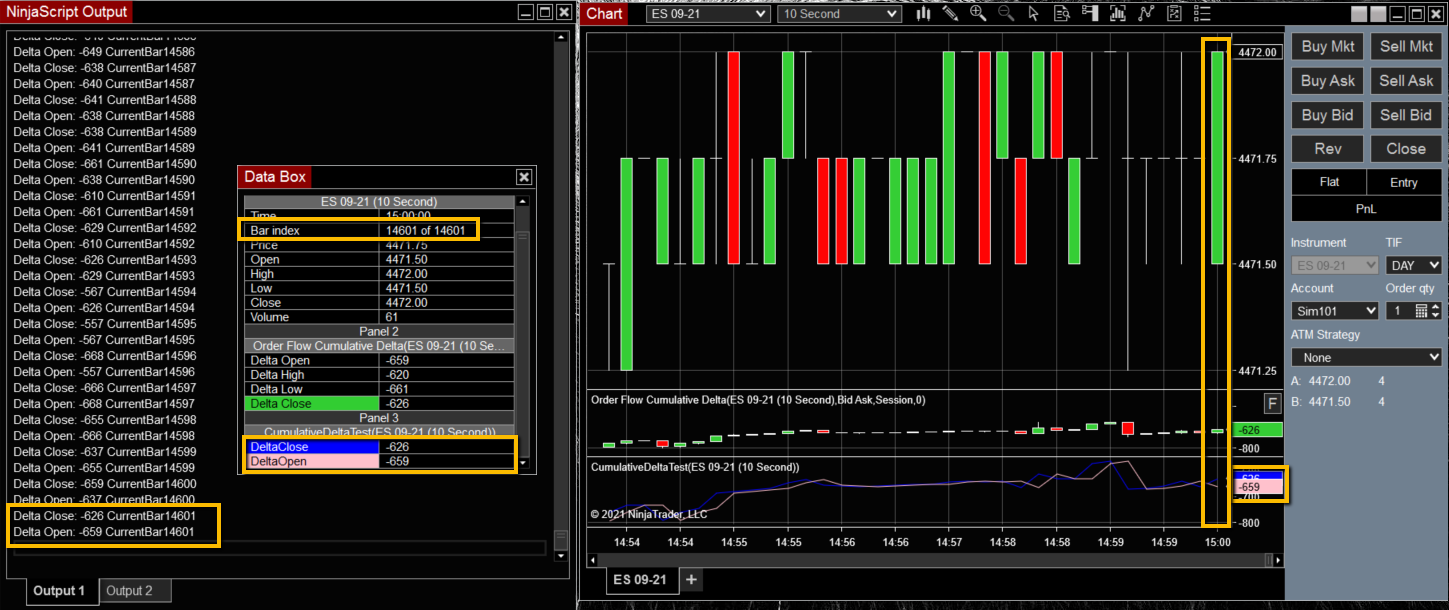1449x610 pixels.
Task: Switch to the Output 2 tab
Action: (x=130, y=591)
